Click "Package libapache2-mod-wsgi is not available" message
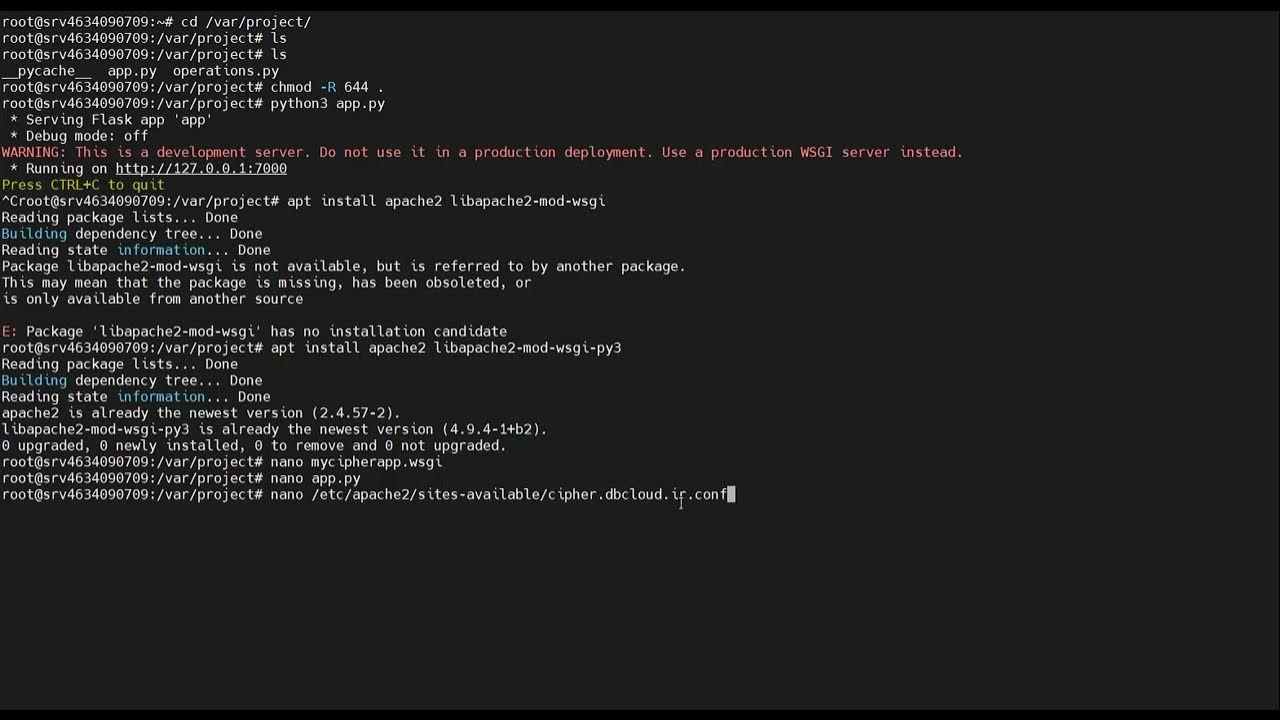1280x720 pixels. click(x=343, y=266)
